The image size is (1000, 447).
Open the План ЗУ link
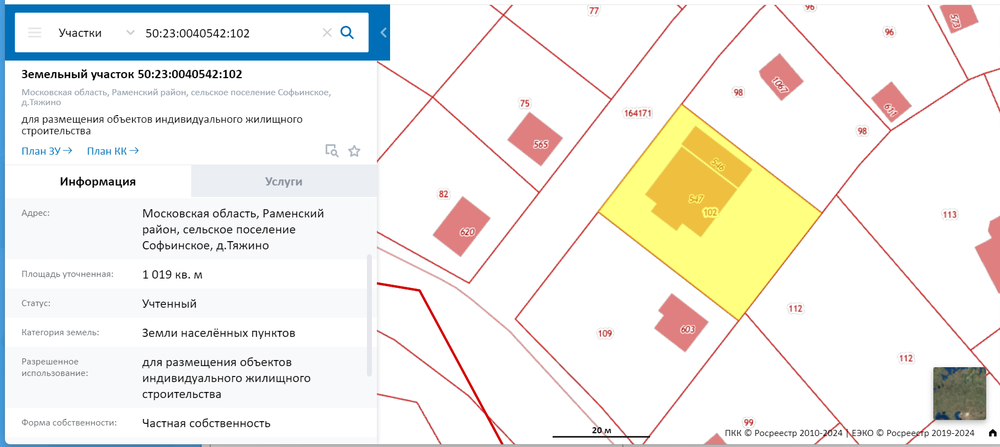pyautogui.click(x=46, y=151)
